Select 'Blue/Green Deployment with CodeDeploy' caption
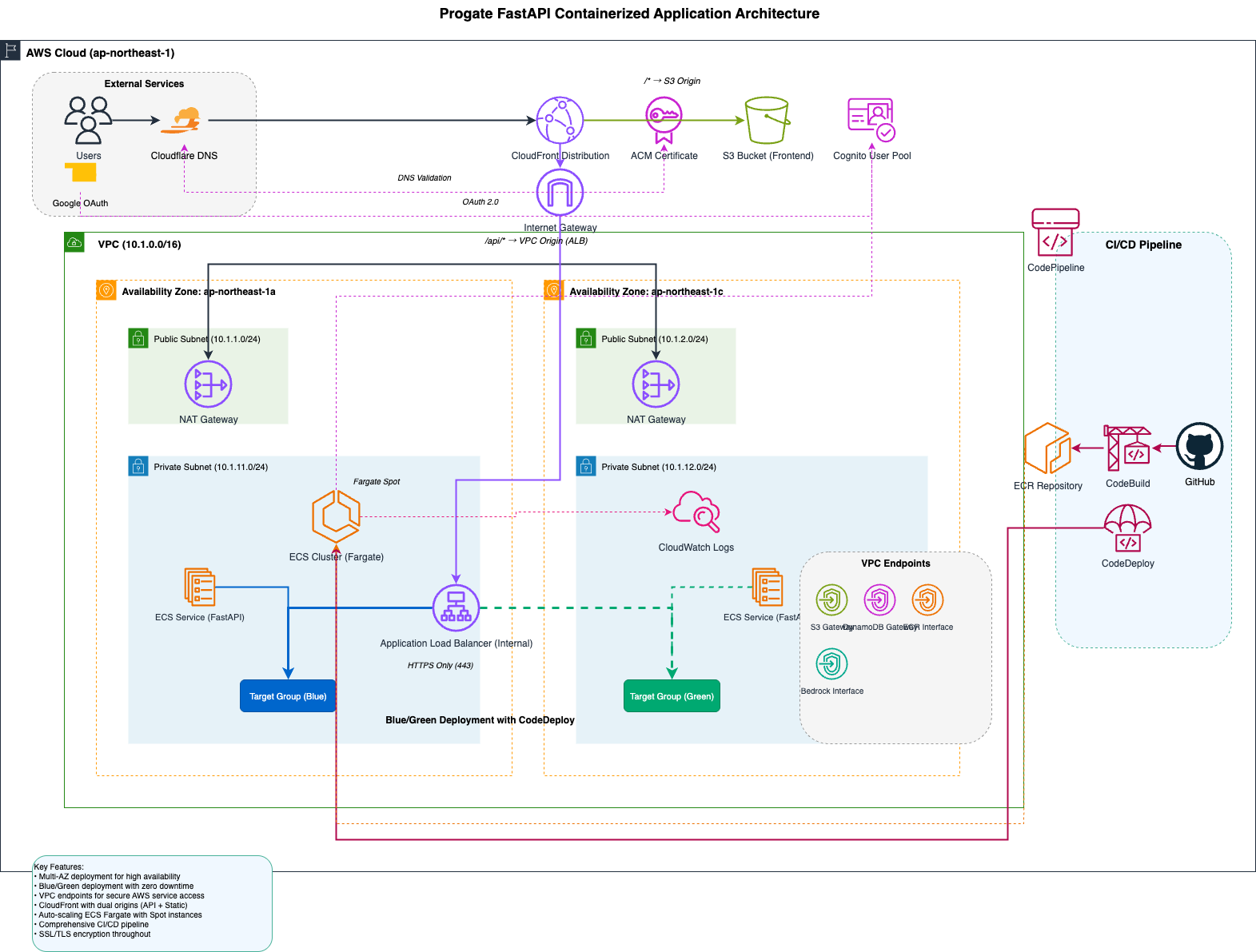 click(480, 720)
